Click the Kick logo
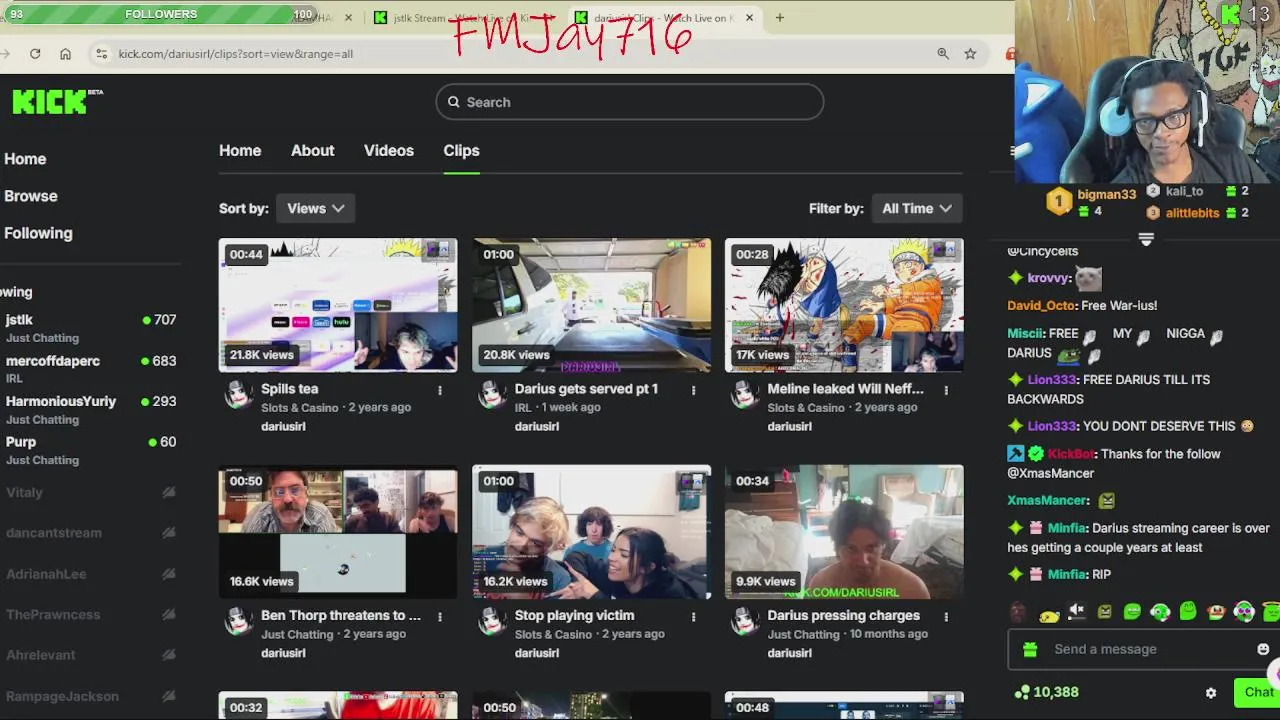 tap(57, 101)
